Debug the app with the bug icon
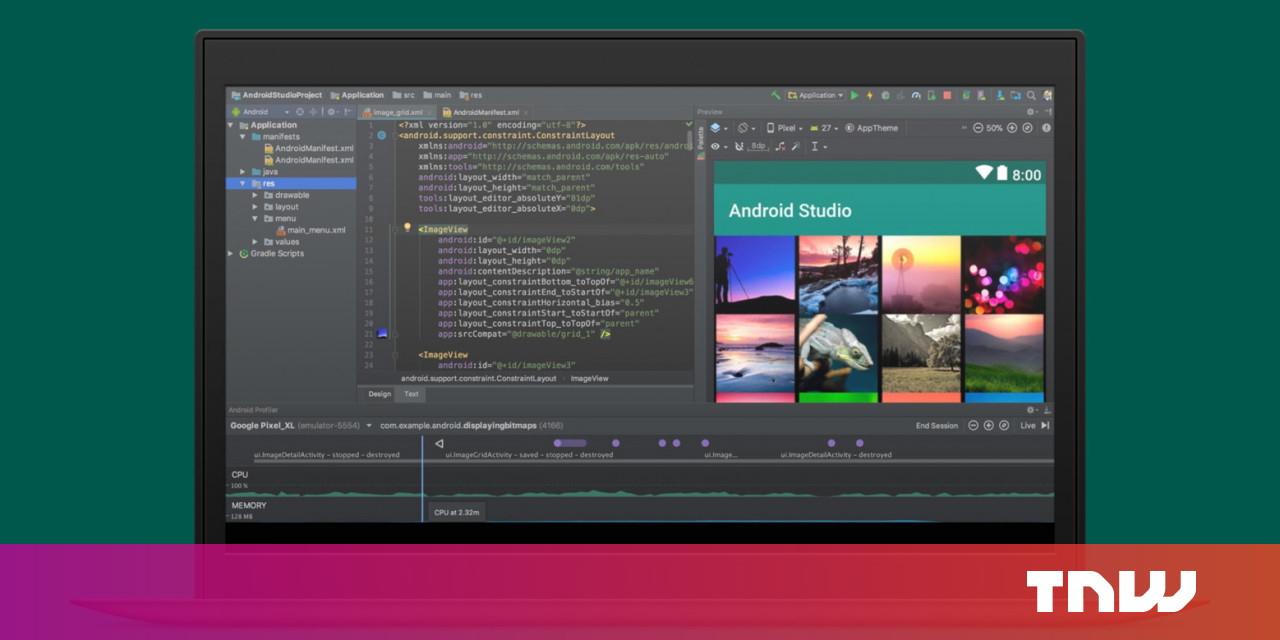Screen dimensions: 1280x640 pos(885,95)
